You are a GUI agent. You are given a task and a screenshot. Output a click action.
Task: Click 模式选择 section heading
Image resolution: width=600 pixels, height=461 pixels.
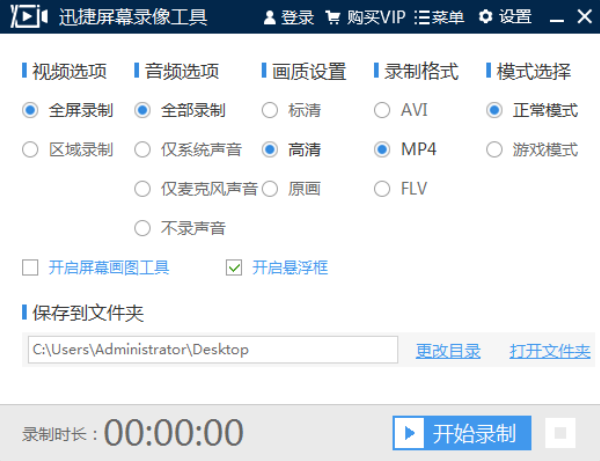[x=533, y=72]
